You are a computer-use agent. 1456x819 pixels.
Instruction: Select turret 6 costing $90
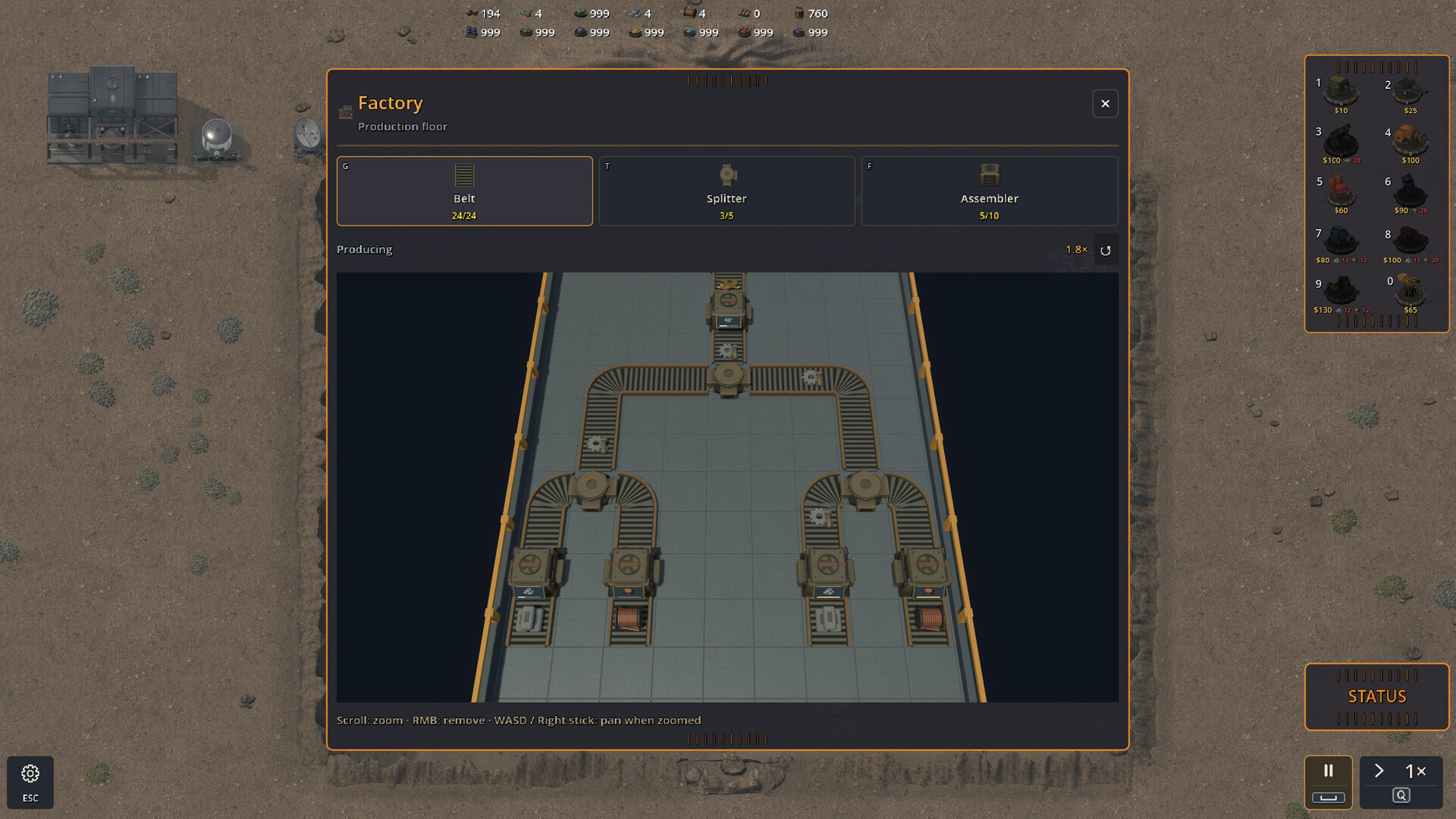tap(1410, 194)
